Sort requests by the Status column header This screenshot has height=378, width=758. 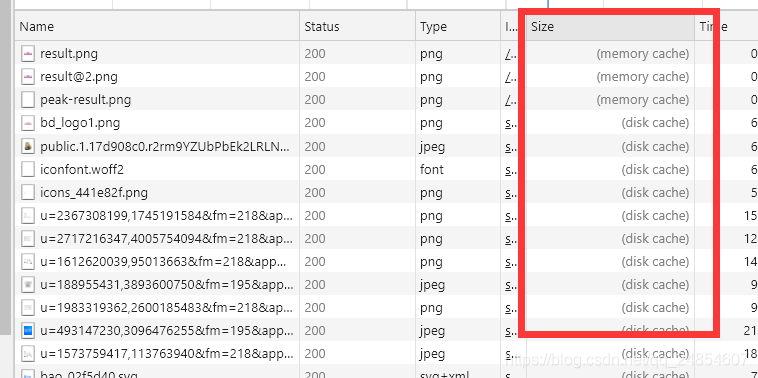pos(357,27)
